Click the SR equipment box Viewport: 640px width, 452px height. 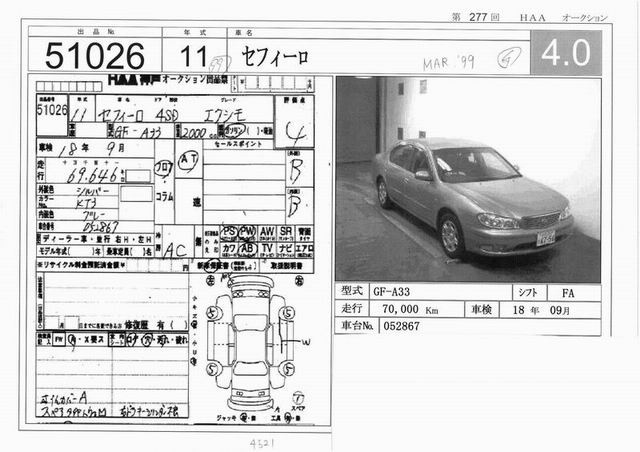pos(286,233)
